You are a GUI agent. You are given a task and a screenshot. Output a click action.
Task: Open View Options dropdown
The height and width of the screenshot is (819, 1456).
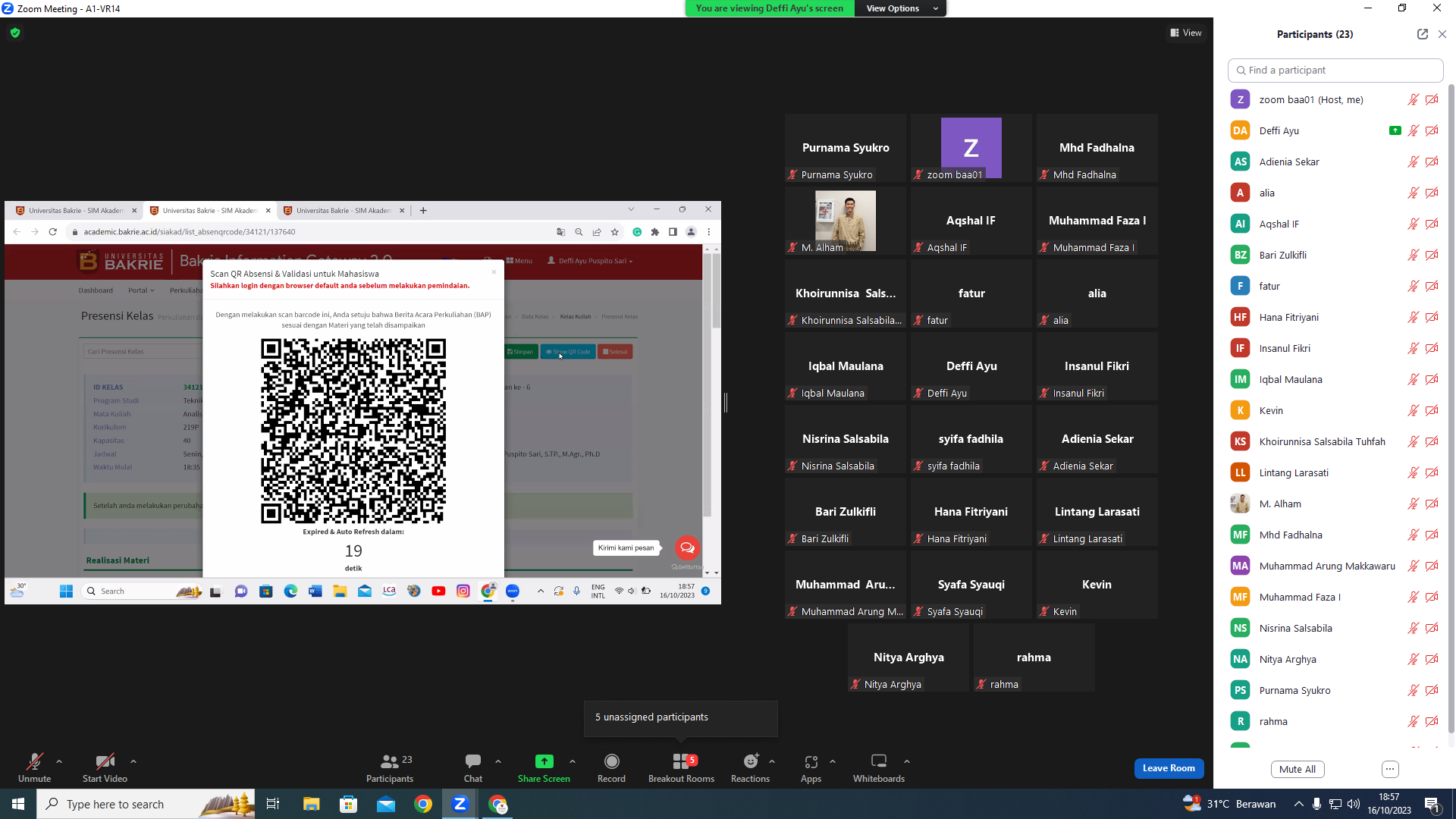[900, 8]
